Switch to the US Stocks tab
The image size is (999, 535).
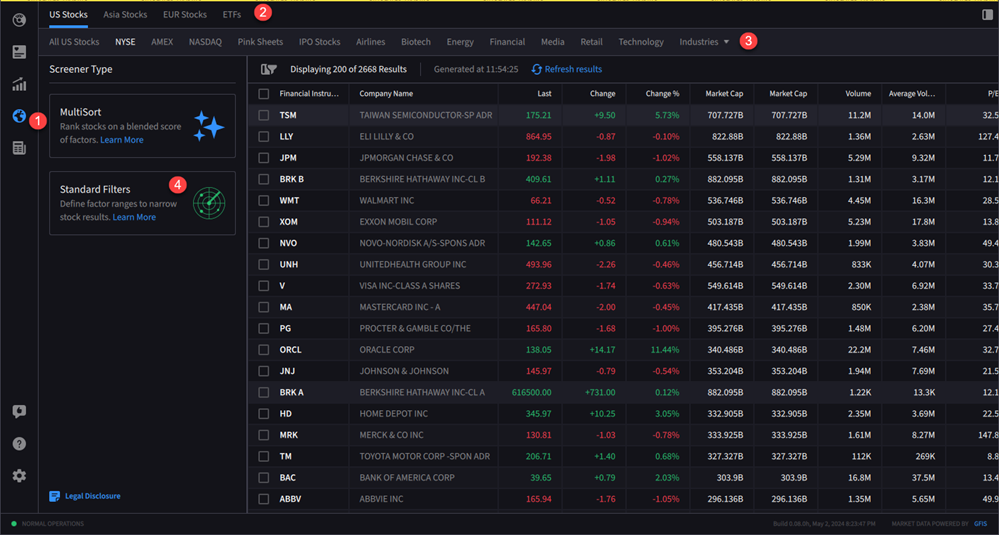click(68, 15)
